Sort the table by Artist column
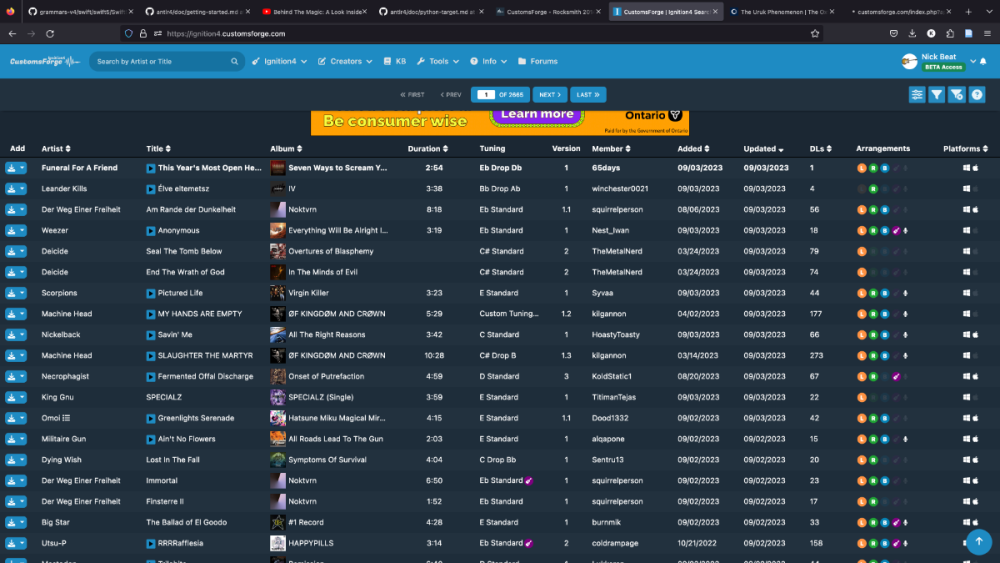This screenshot has width=1000, height=563. point(56,149)
